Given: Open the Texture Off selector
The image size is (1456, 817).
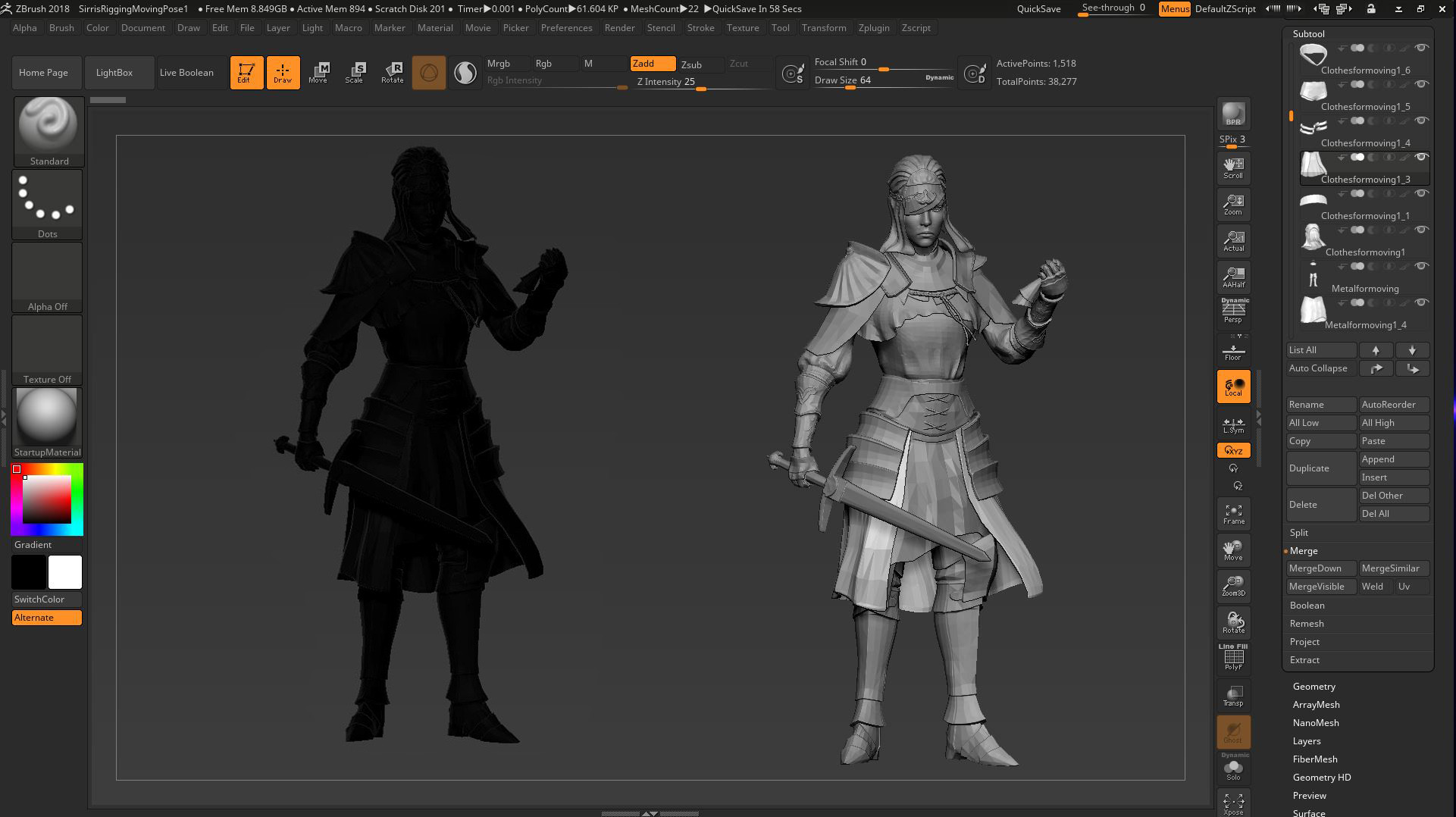Looking at the screenshot, I should (x=48, y=350).
